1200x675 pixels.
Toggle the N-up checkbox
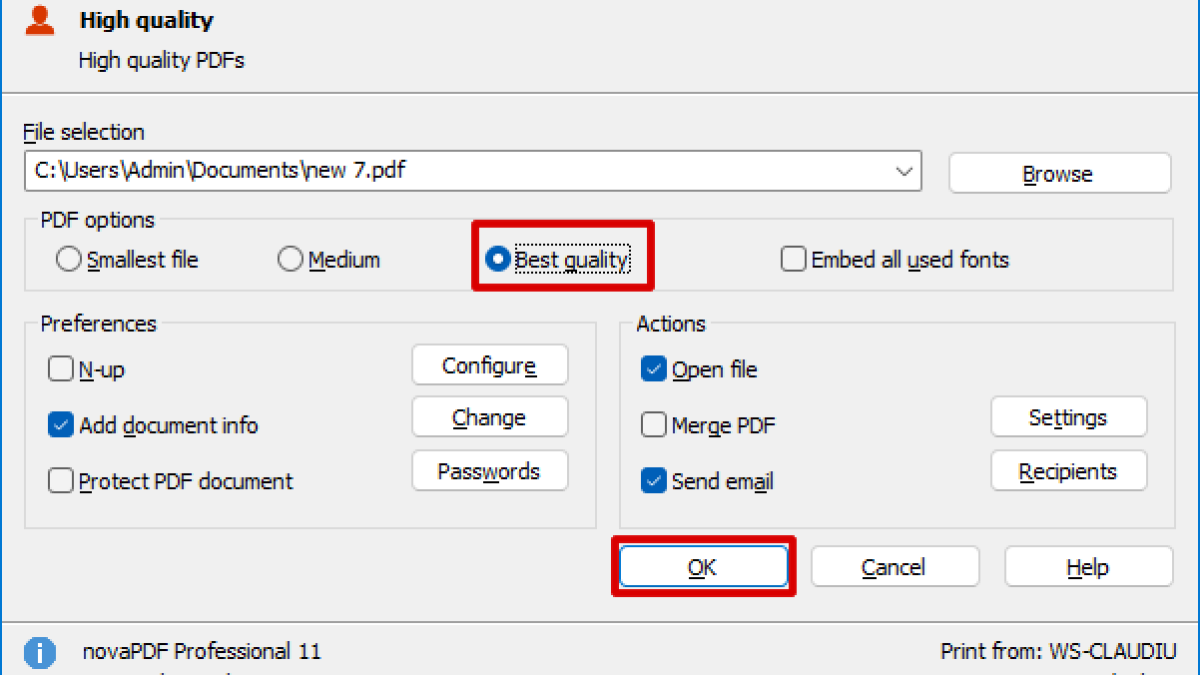tap(61, 370)
